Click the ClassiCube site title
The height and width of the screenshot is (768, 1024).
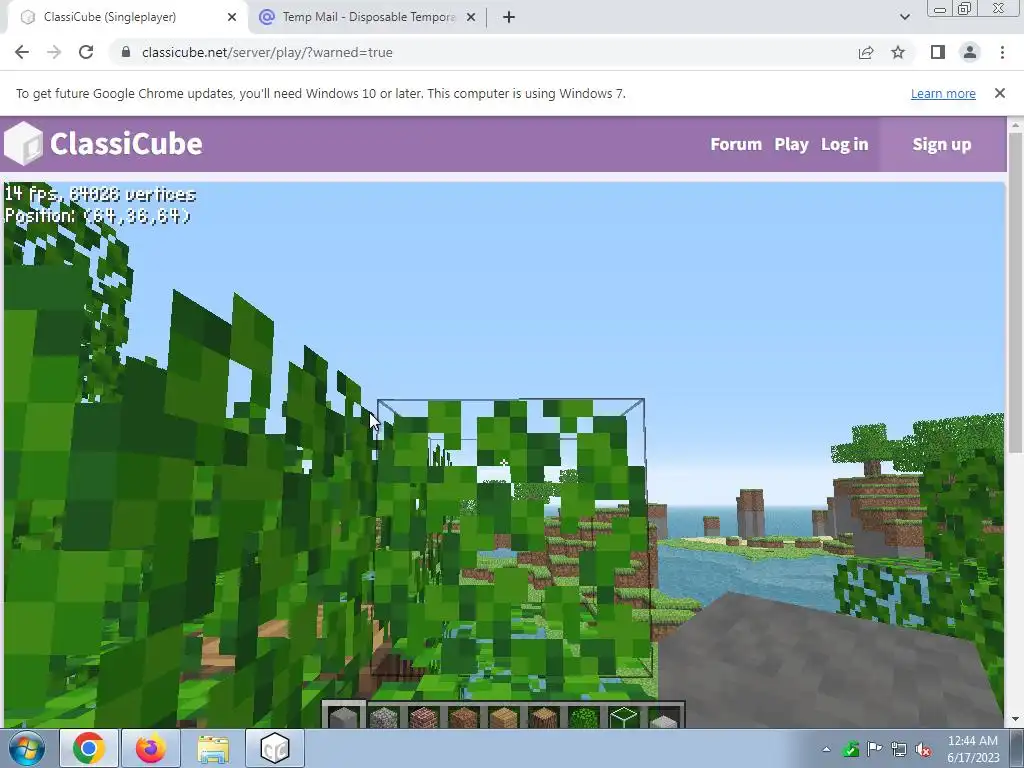(x=126, y=144)
